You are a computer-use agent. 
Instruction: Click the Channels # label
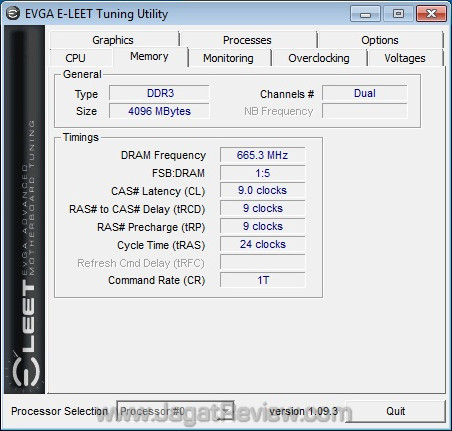coord(287,94)
